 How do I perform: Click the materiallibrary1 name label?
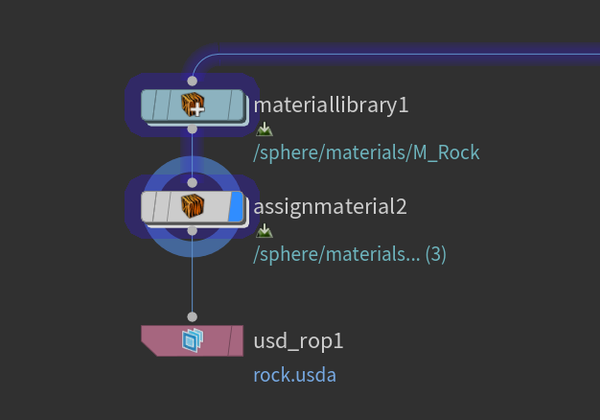(x=331, y=105)
